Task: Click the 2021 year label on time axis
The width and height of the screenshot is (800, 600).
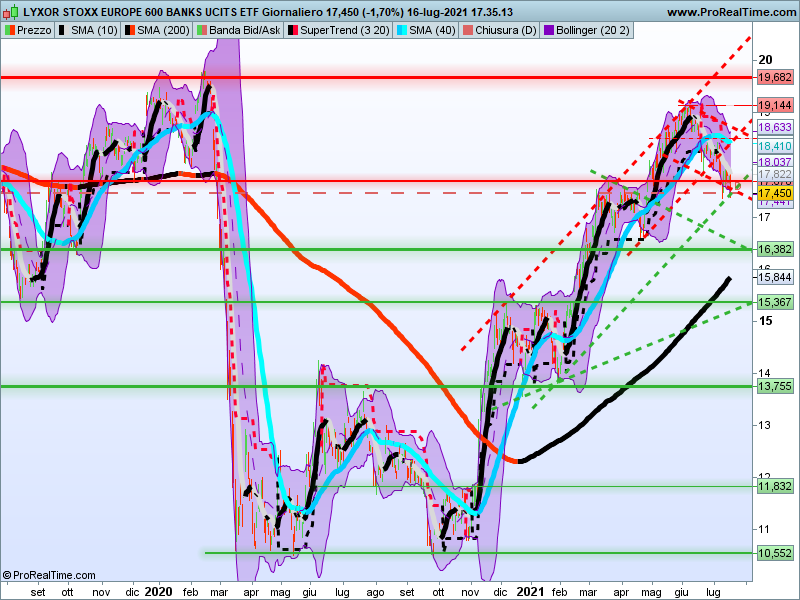Action: (x=530, y=592)
